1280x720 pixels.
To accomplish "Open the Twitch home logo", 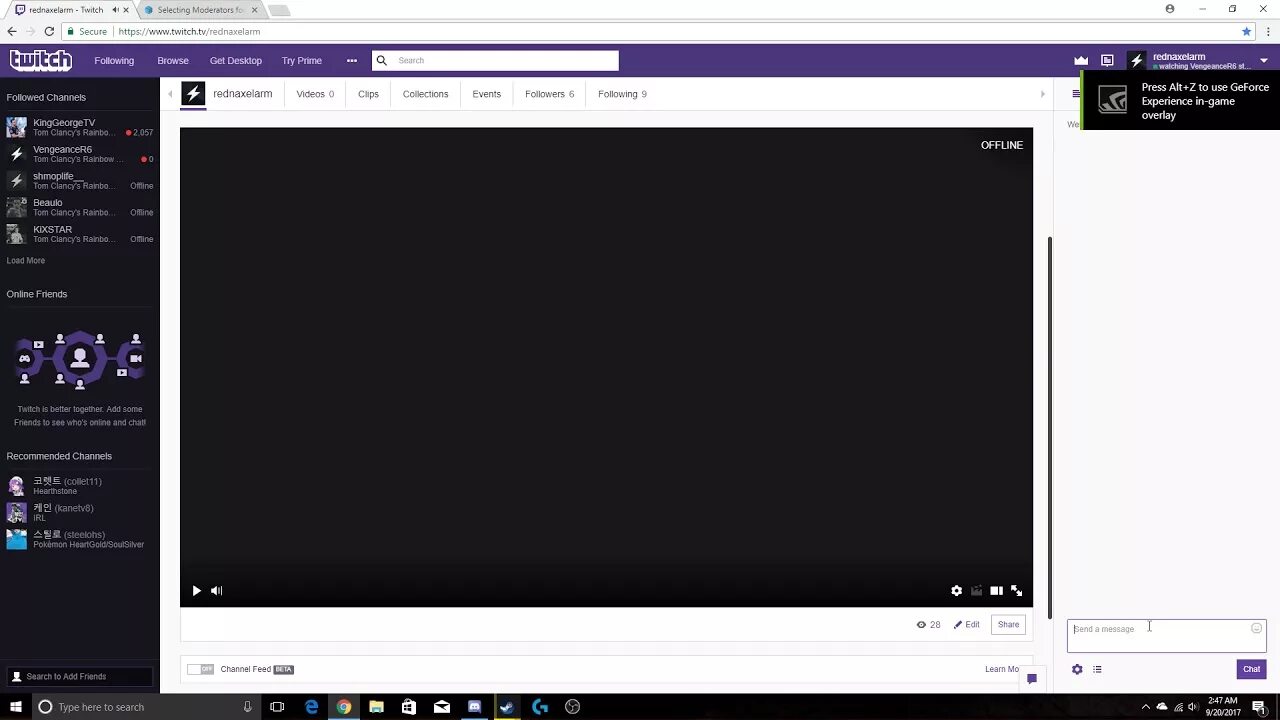I will tap(41, 60).
